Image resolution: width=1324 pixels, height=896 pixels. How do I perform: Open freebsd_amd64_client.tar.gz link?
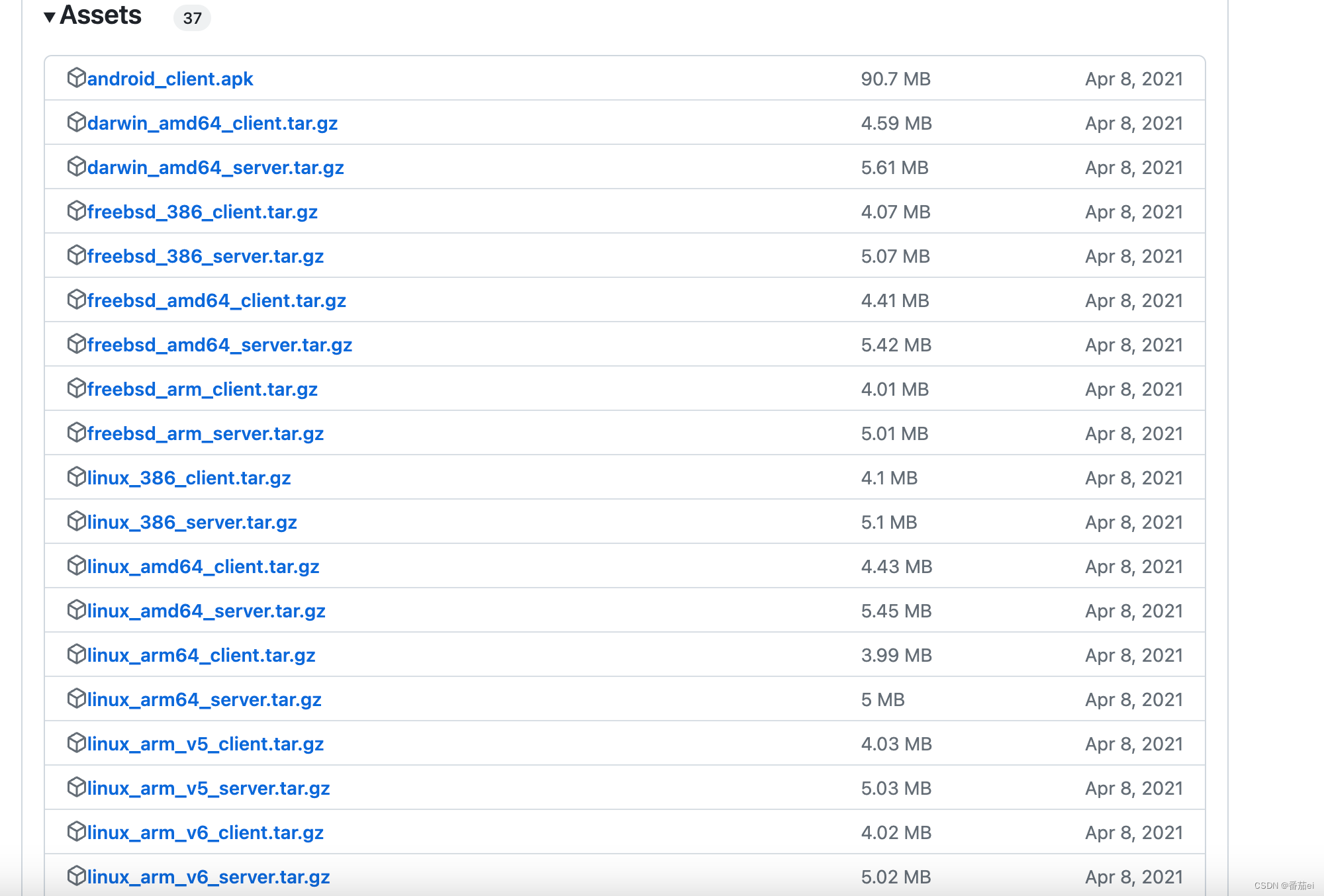pyautogui.click(x=216, y=300)
